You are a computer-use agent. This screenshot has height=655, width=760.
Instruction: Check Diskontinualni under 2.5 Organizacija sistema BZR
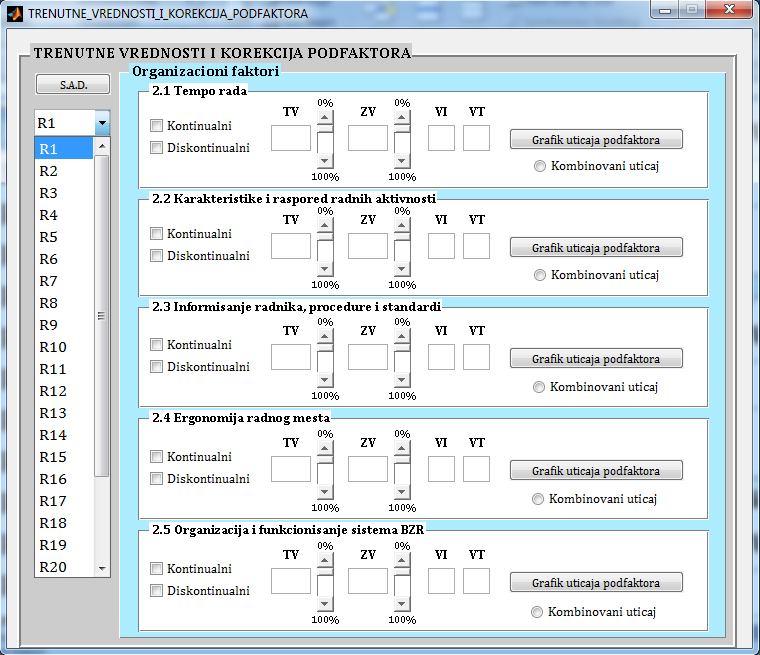tap(156, 591)
